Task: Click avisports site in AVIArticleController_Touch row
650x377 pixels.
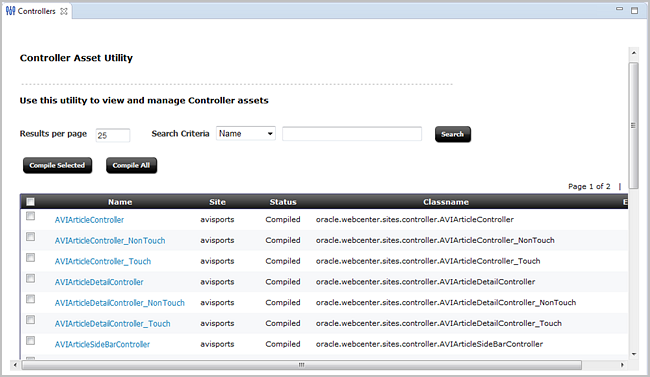Action: [217, 261]
